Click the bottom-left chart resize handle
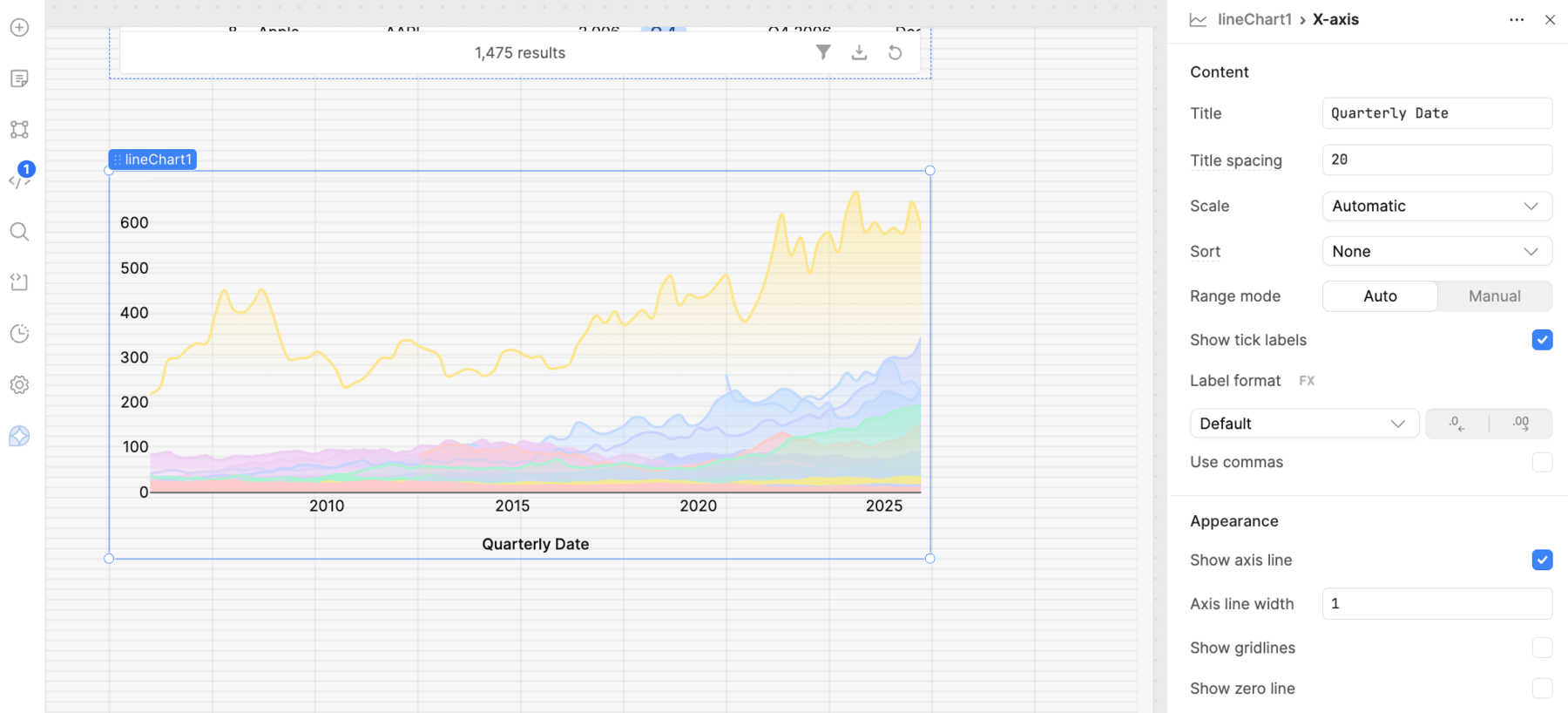Screen dimensions: 1568x713 point(109,559)
